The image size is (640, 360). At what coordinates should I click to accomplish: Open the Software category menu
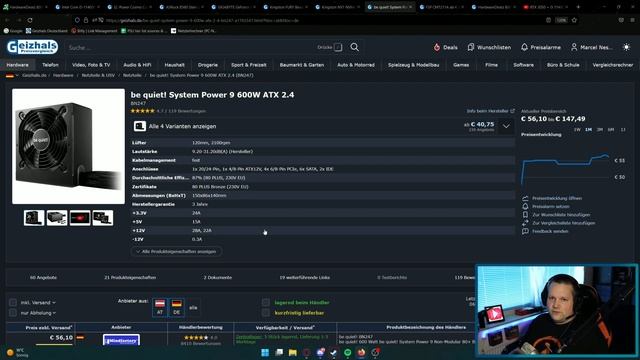[x=523, y=65]
